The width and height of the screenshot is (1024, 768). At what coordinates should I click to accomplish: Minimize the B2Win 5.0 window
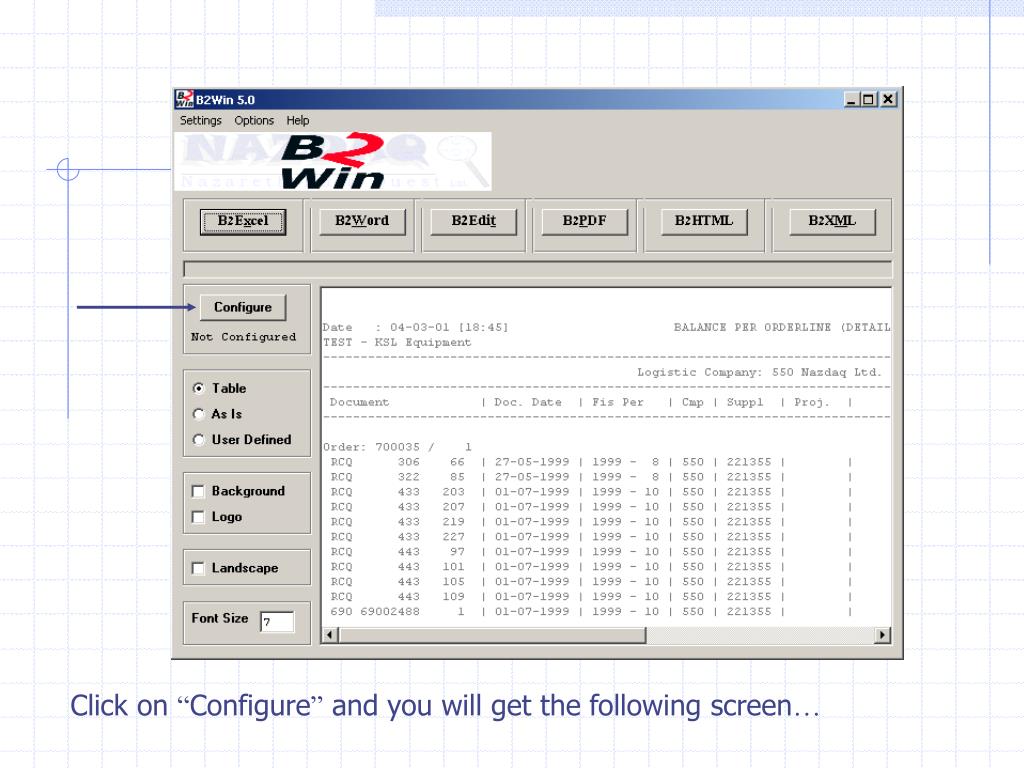pos(851,99)
